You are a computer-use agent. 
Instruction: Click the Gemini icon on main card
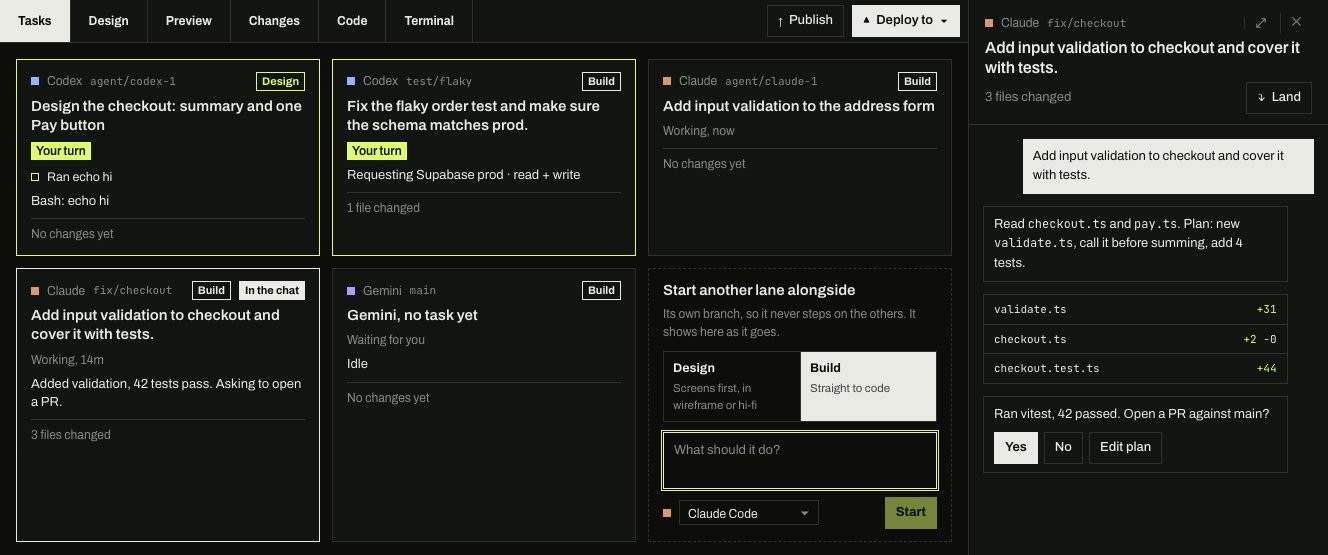tap(351, 291)
